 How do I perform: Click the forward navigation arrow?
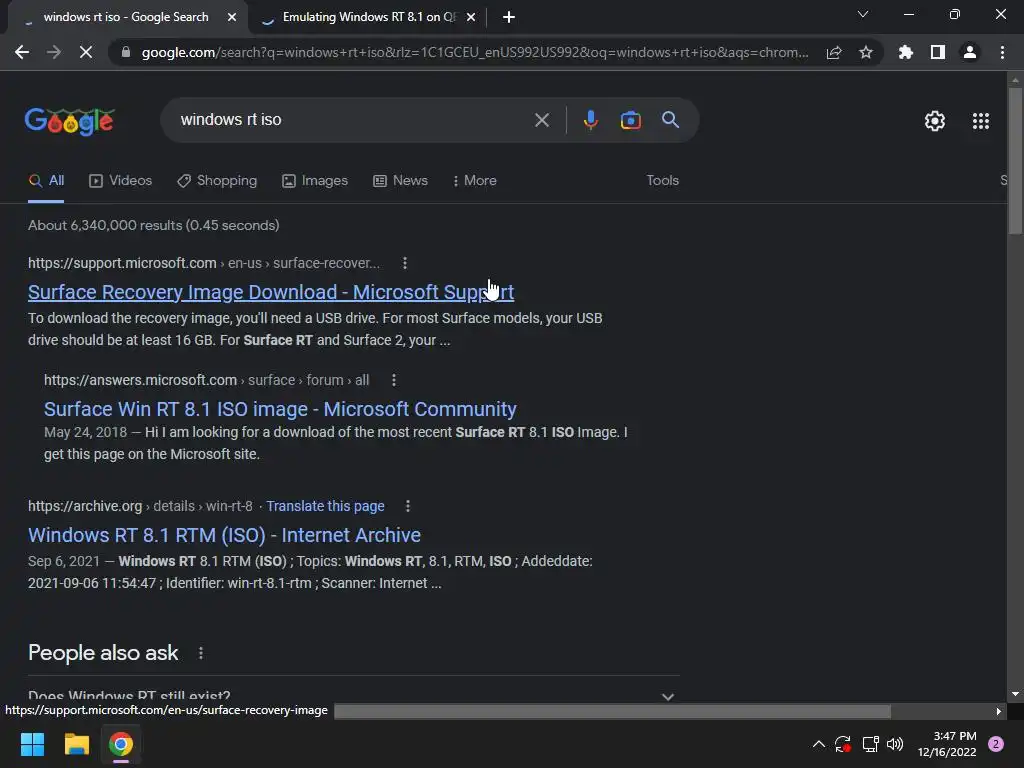(54, 52)
